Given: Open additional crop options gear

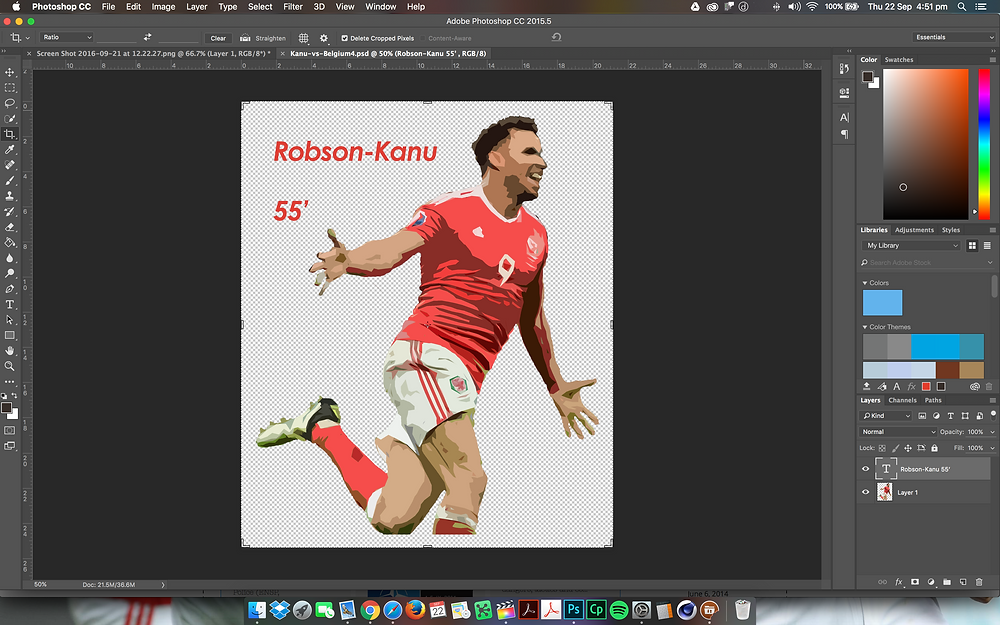Looking at the screenshot, I should [x=324, y=38].
